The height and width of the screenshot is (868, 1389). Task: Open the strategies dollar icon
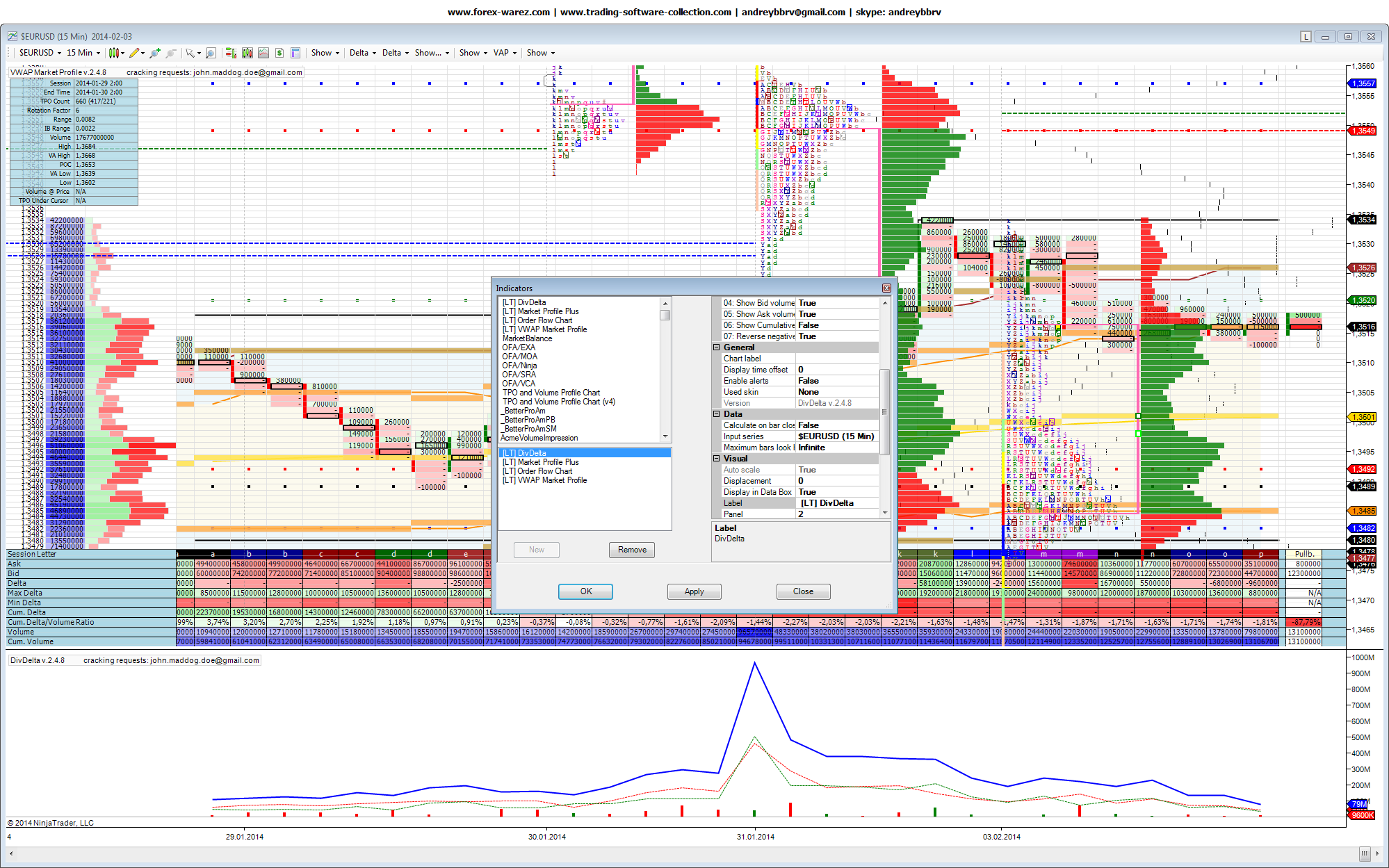[x=279, y=53]
